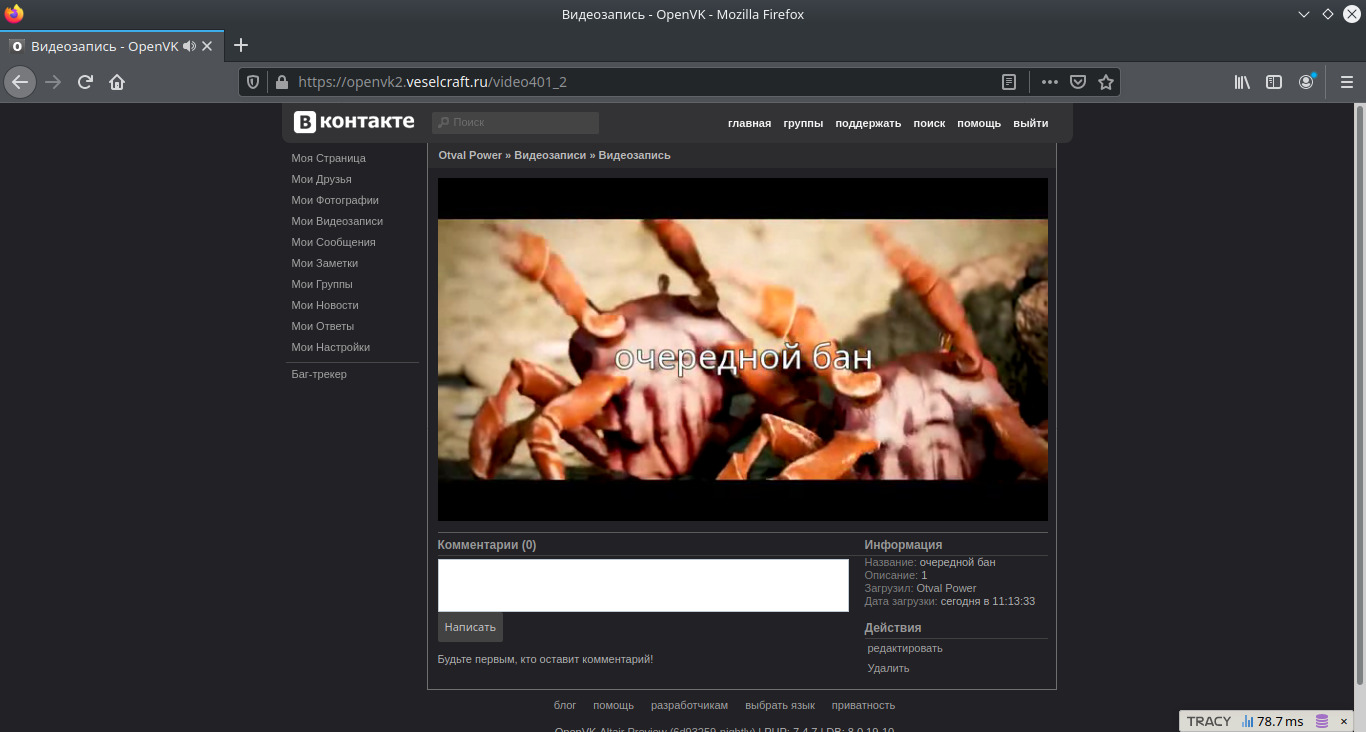
Task: Click the browser forward arrow
Action: pos(53,82)
